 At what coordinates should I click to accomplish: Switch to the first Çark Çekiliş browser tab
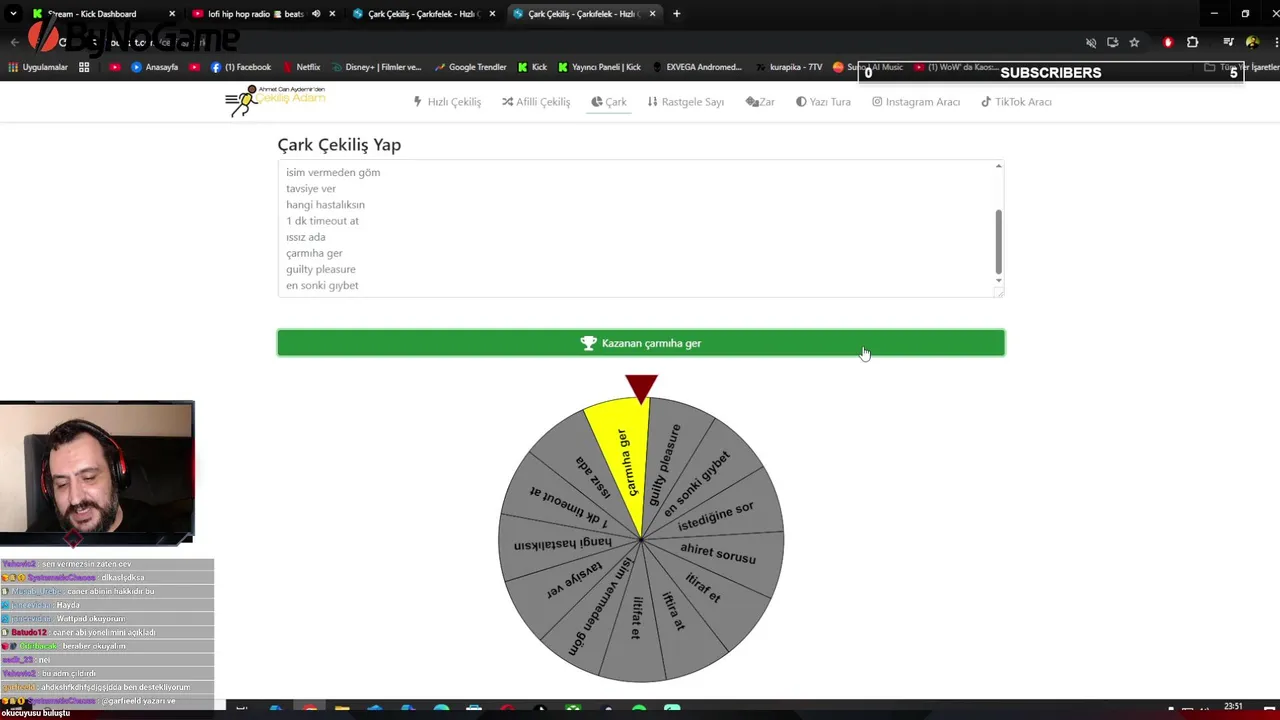[x=423, y=14]
